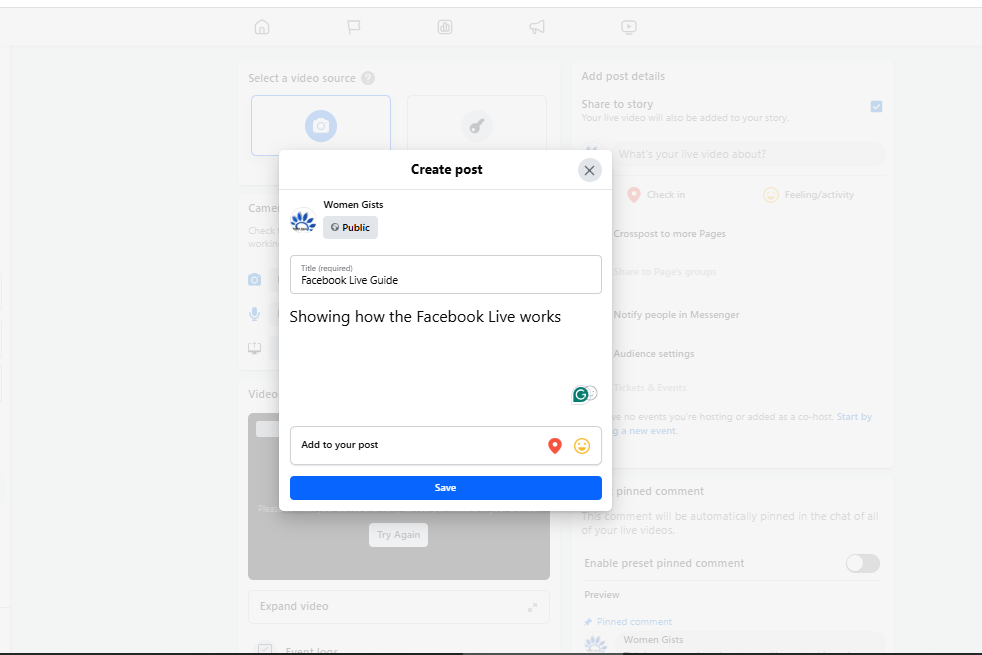This screenshot has height=655, width=982.
Task: Add a check-in location pin to the post
Action: point(555,446)
